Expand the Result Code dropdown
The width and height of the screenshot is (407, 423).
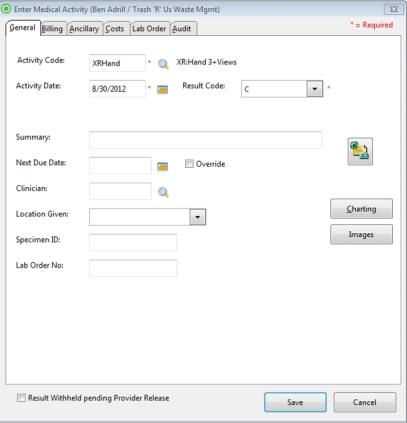point(315,89)
